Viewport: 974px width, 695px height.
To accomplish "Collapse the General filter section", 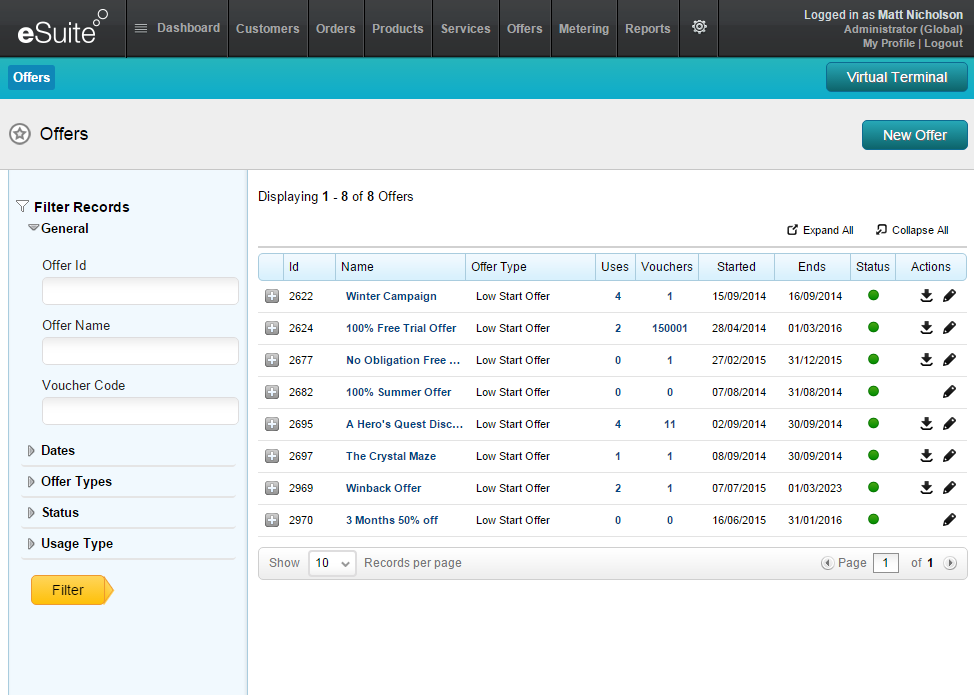I will 64,229.
